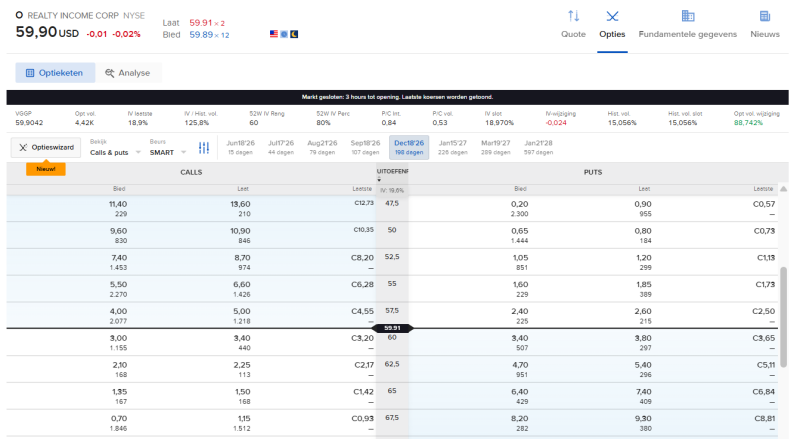Screen dimensions: 800x439
Task: Click the moon after-hours icon
Action: click(294, 34)
